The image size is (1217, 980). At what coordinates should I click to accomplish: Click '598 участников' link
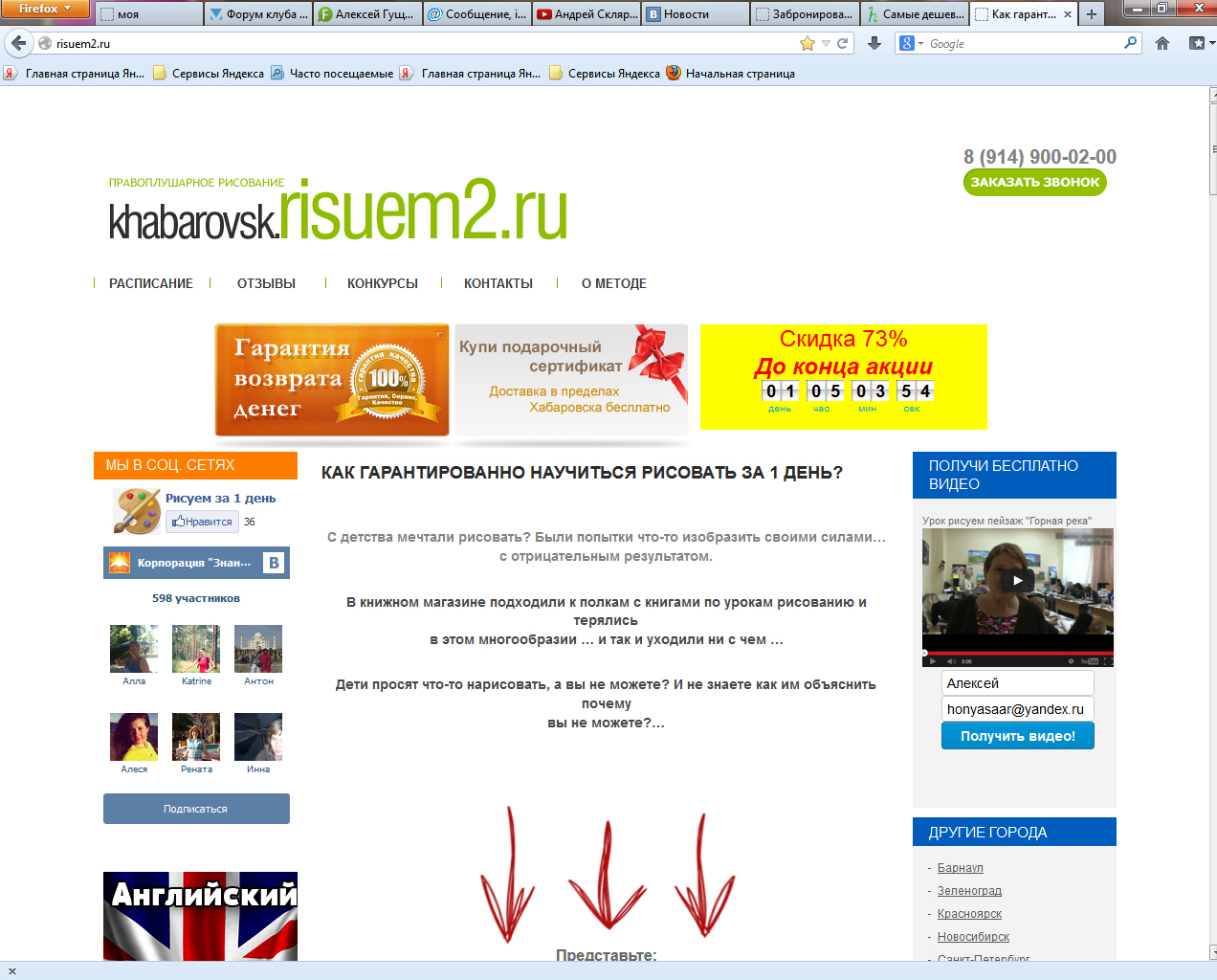point(196,598)
